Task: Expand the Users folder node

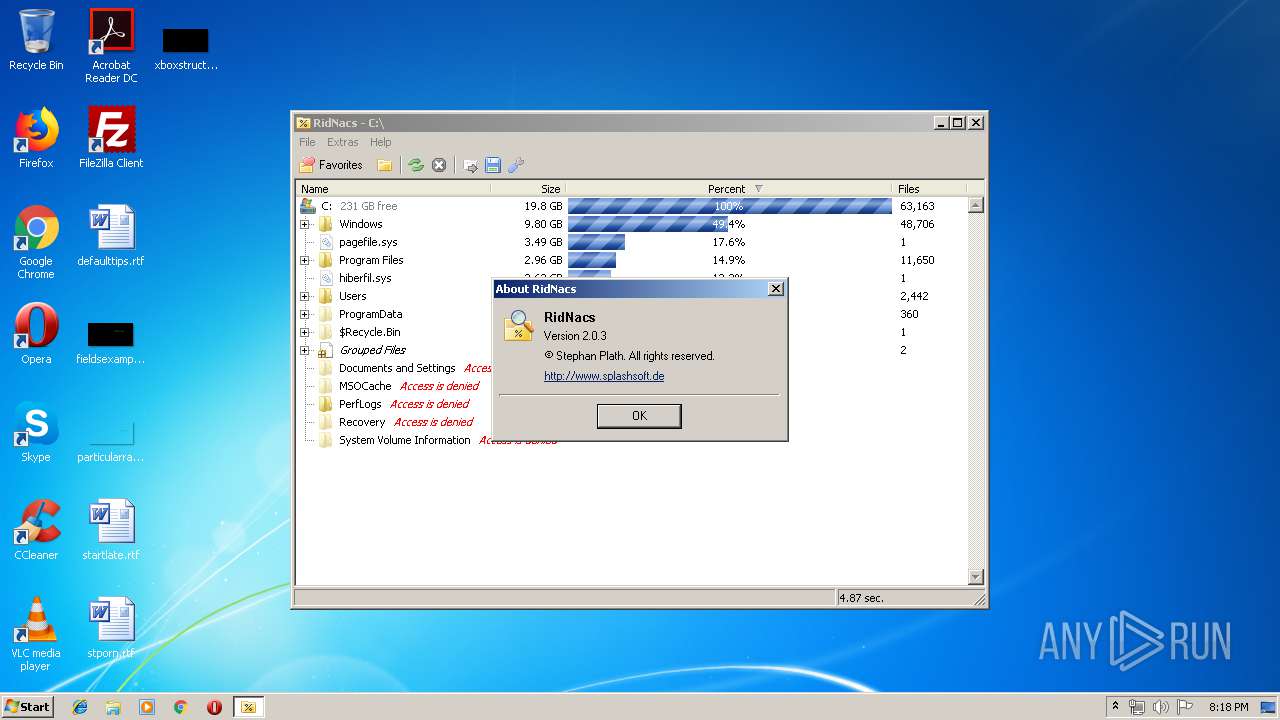Action: click(305, 296)
